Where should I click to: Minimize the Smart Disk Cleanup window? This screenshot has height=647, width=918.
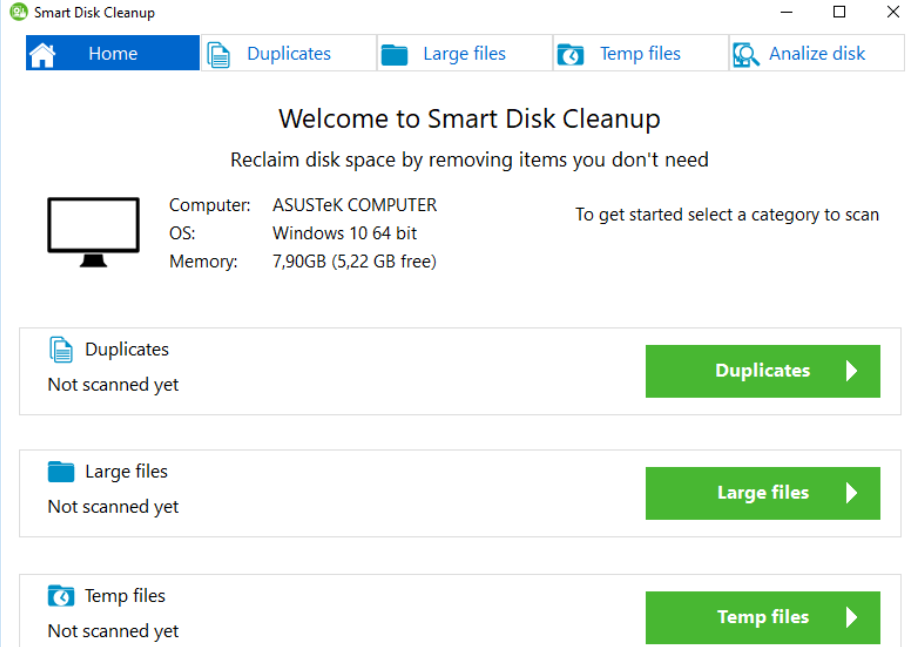[x=787, y=12]
